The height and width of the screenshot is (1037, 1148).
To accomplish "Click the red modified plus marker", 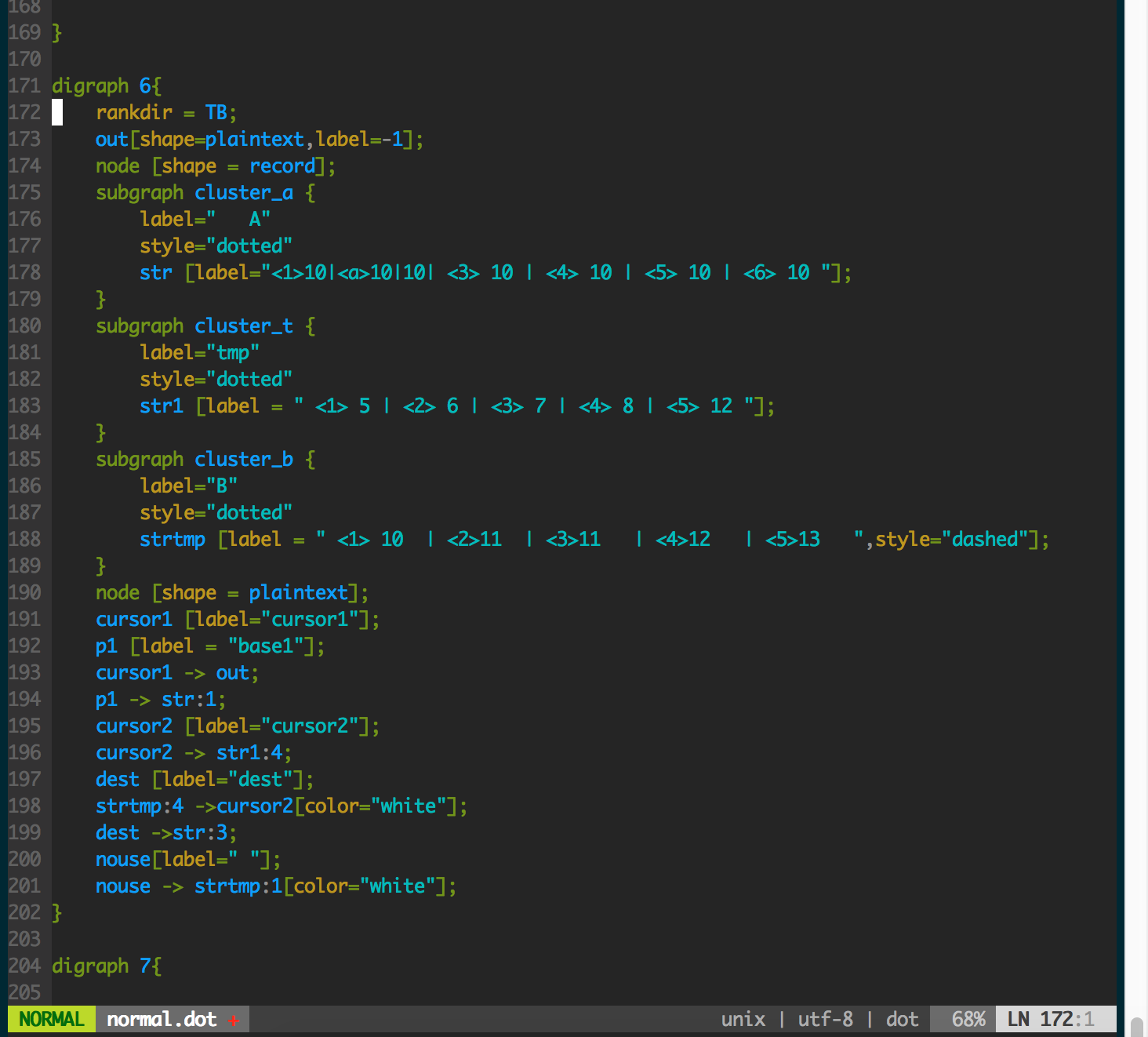I will (x=234, y=1020).
